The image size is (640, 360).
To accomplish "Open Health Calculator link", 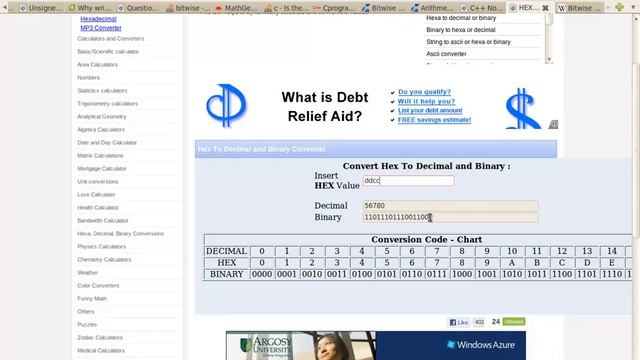I will 98,208.
